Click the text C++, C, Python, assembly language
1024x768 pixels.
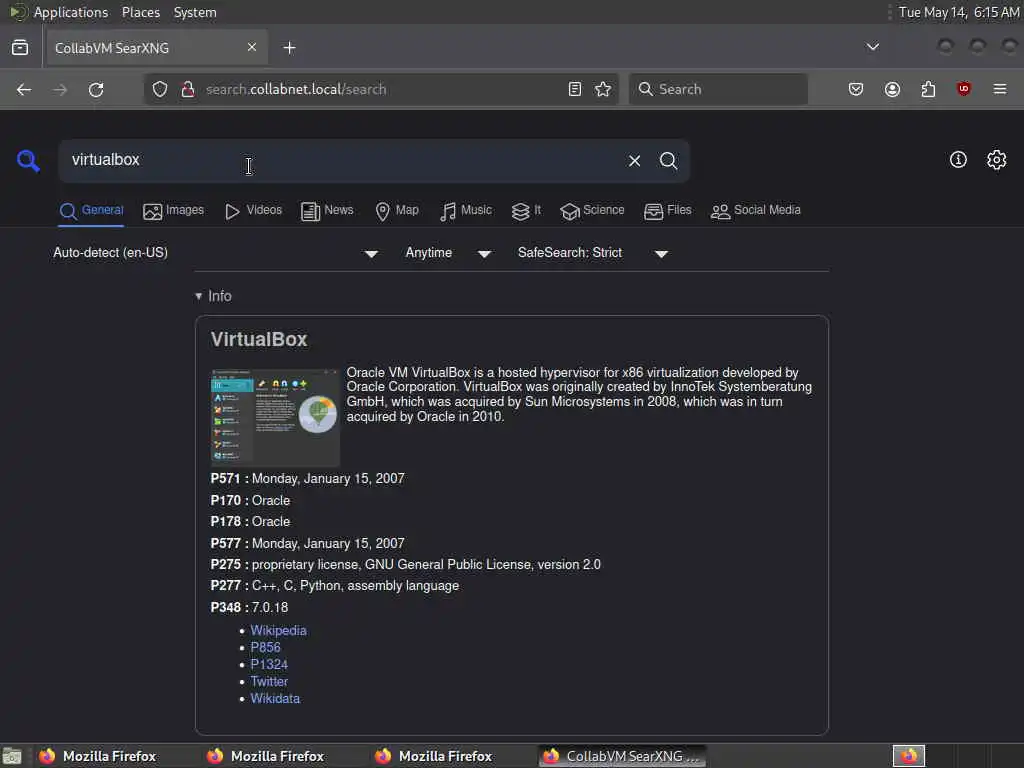pyautogui.click(x=355, y=586)
